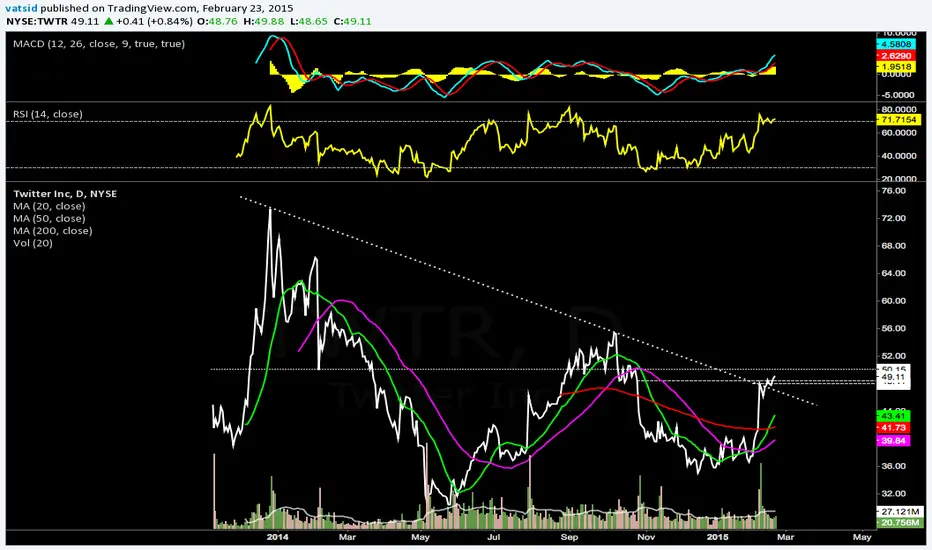Click the Nov time axis label
This screenshot has width=932, height=550.
[646, 537]
